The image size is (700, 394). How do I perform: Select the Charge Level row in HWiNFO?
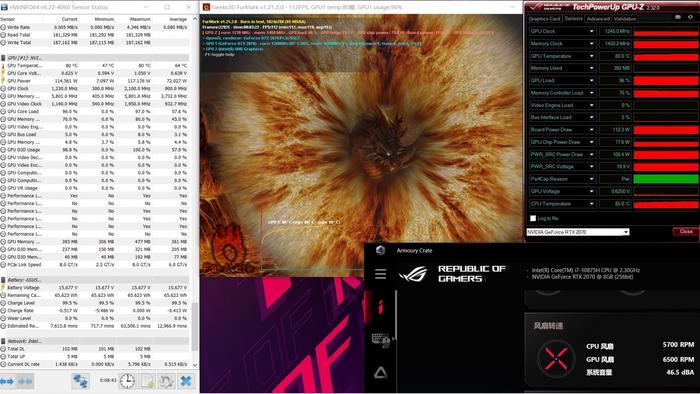tap(94, 303)
